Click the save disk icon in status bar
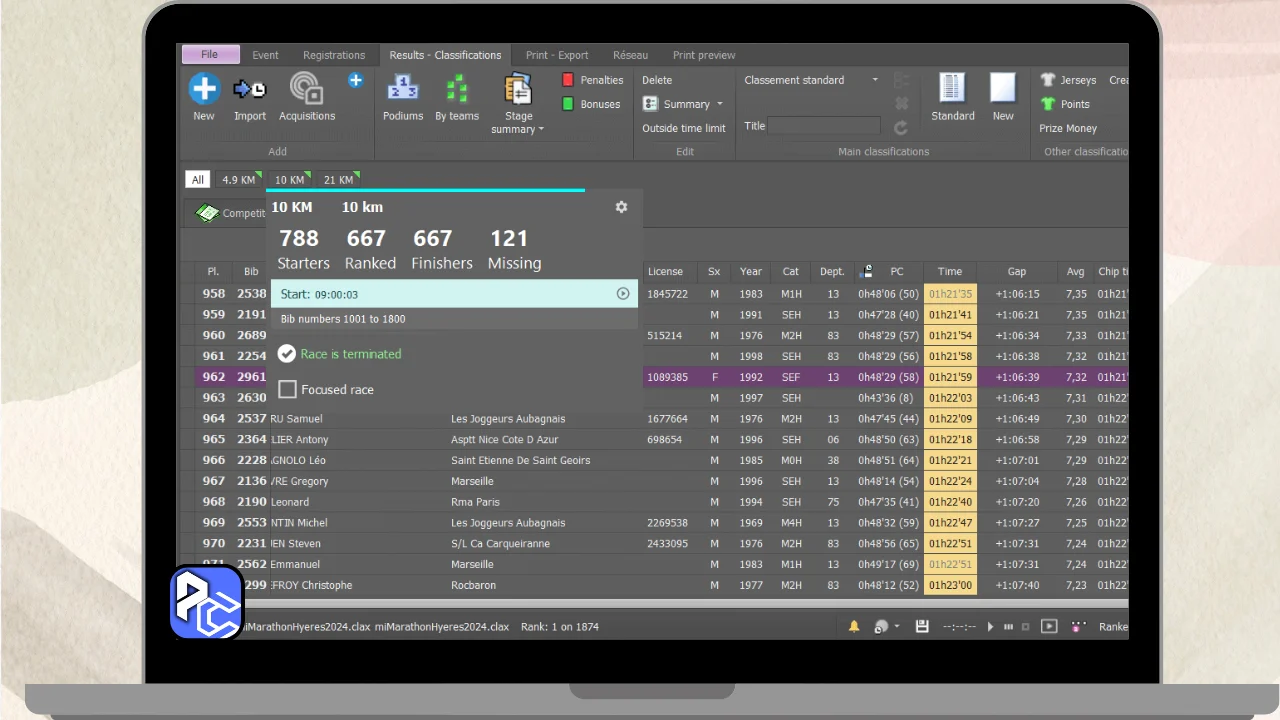The height and width of the screenshot is (720, 1280). tap(922, 627)
